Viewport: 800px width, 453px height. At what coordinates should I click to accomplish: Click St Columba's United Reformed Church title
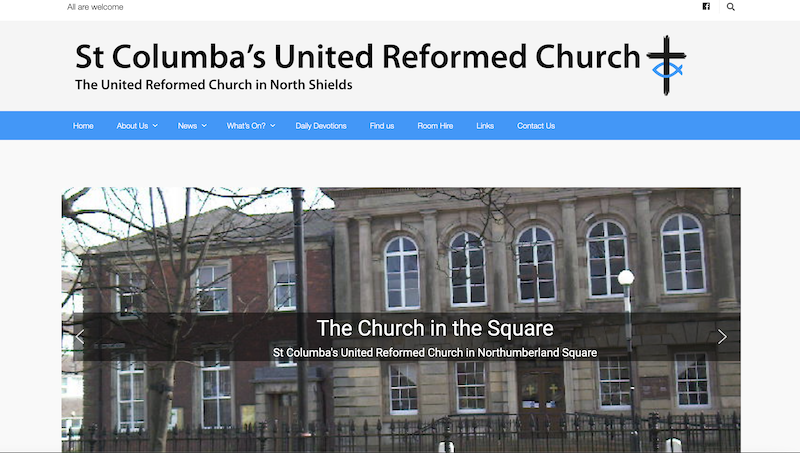point(357,56)
